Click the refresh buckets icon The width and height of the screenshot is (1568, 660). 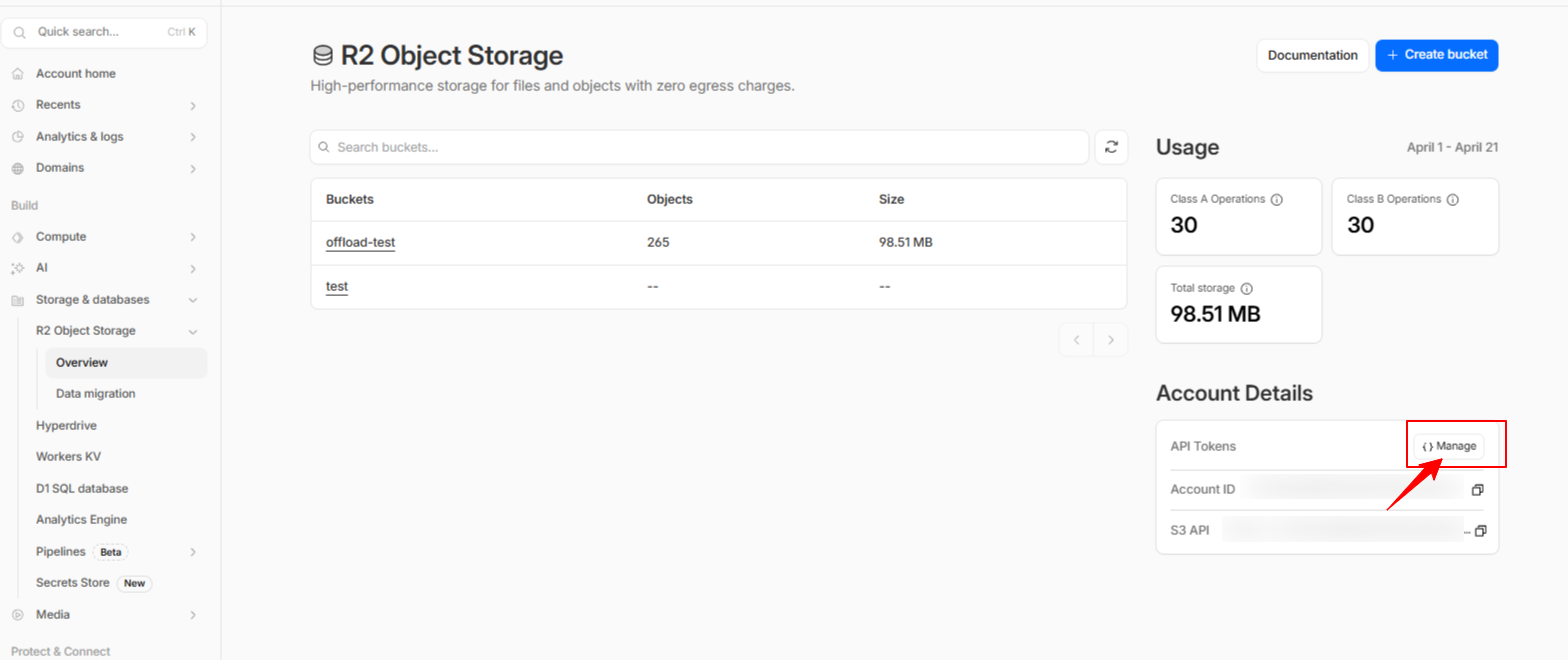[1111, 147]
